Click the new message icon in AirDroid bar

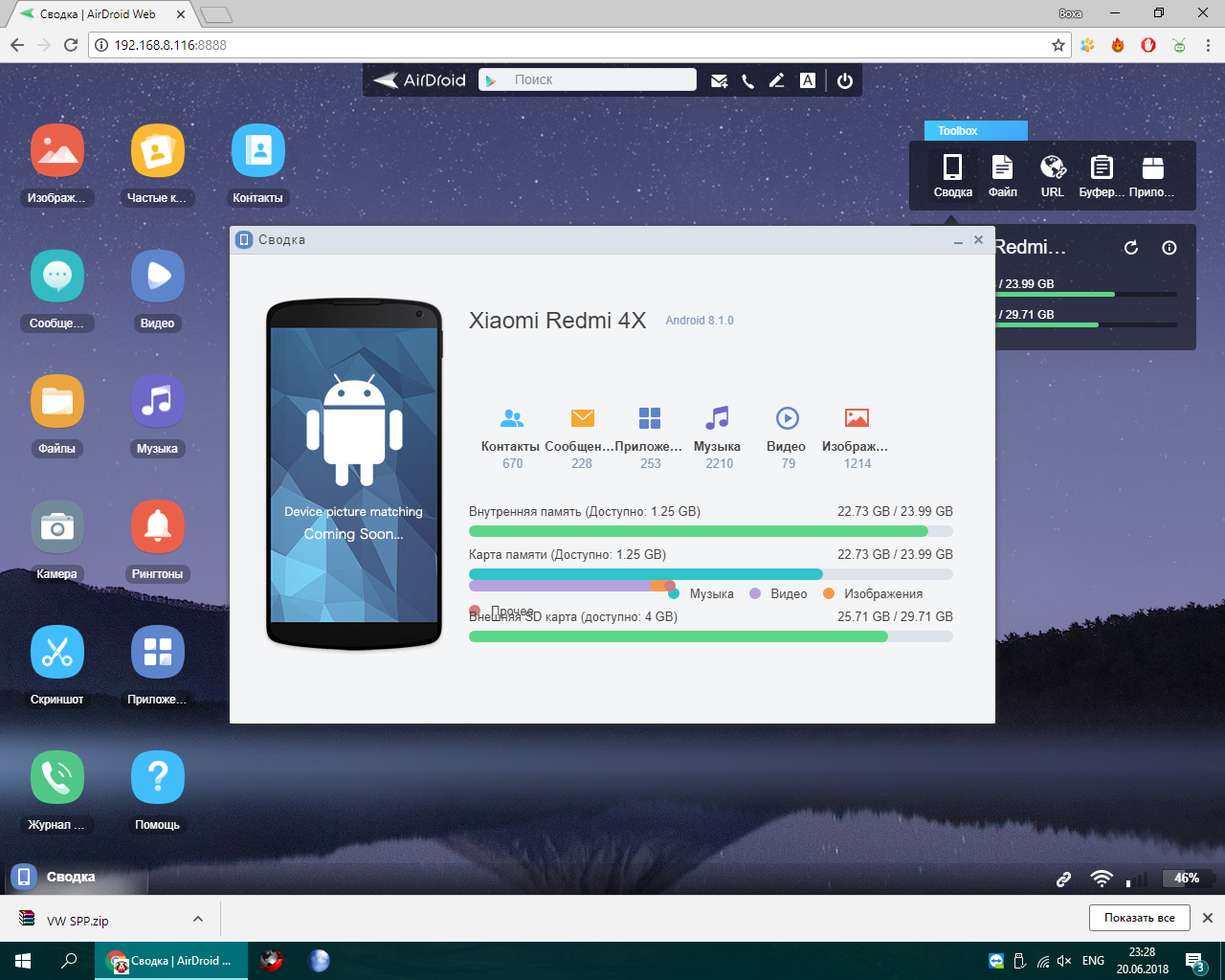[720, 81]
